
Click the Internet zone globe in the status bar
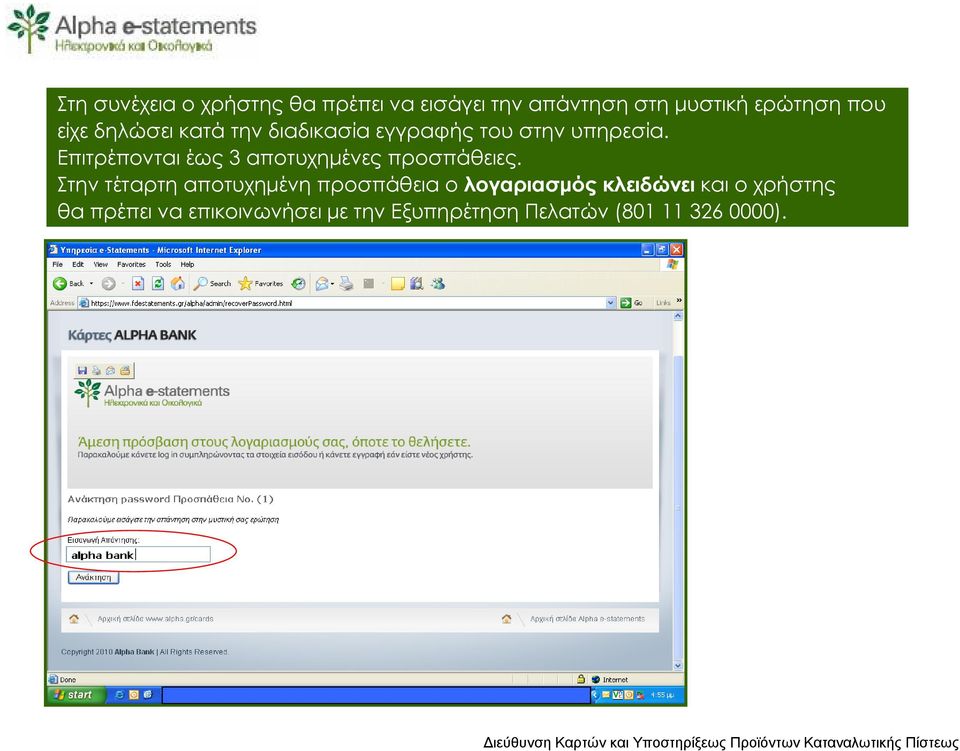[x=596, y=679]
